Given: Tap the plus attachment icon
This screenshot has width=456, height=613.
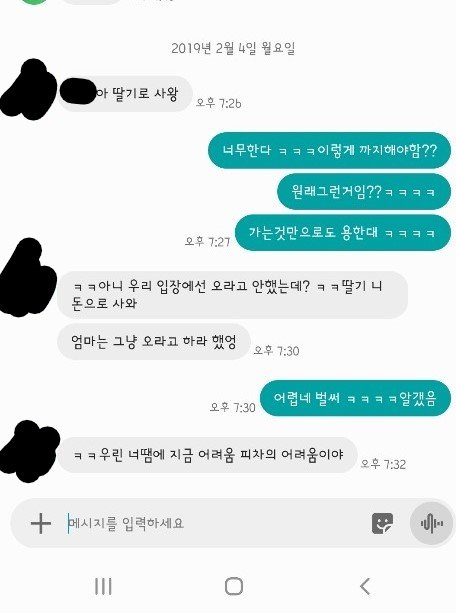Looking at the screenshot, I should click(41, 523).
